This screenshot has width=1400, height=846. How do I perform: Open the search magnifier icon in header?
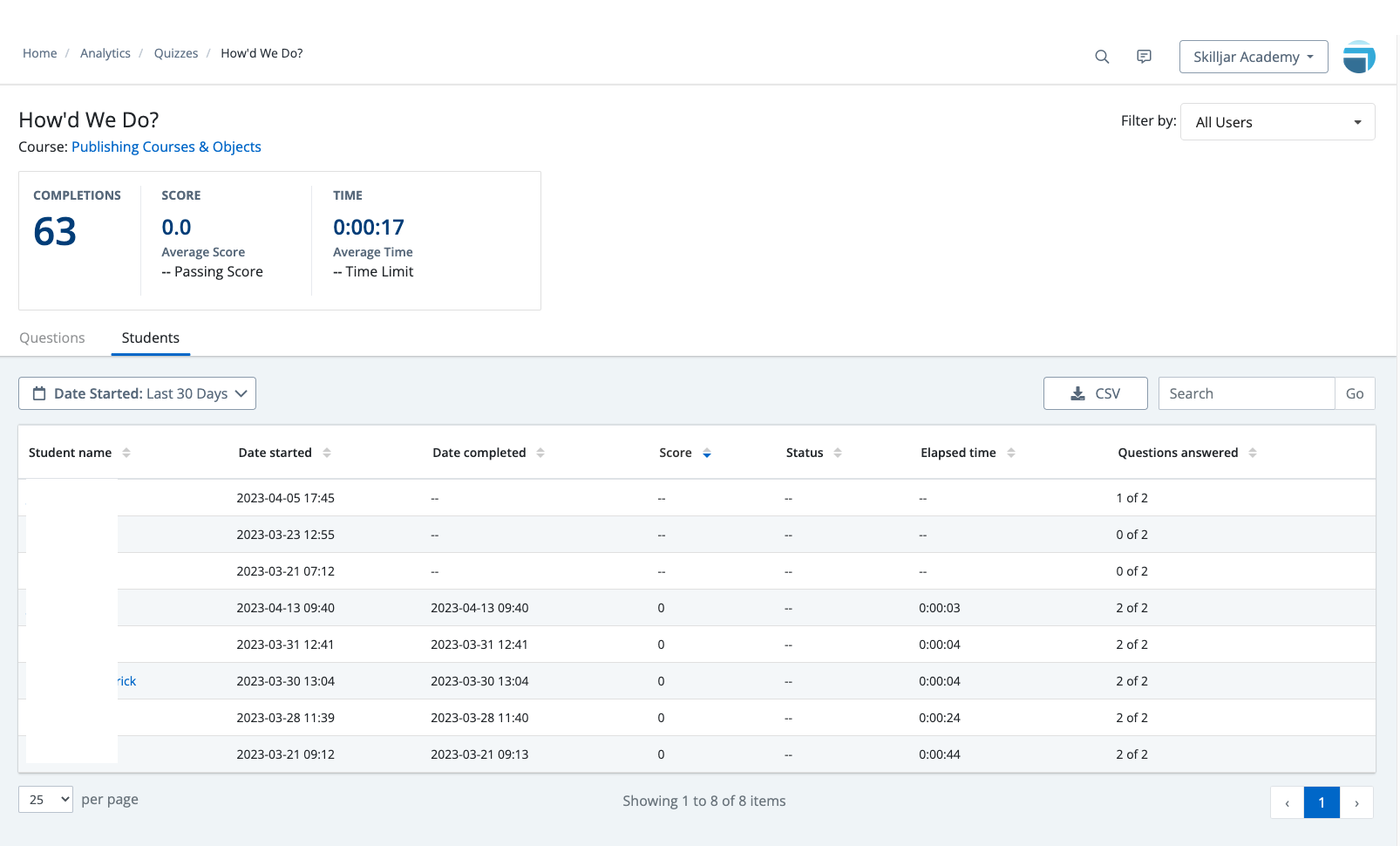[x=1102, y=57]
